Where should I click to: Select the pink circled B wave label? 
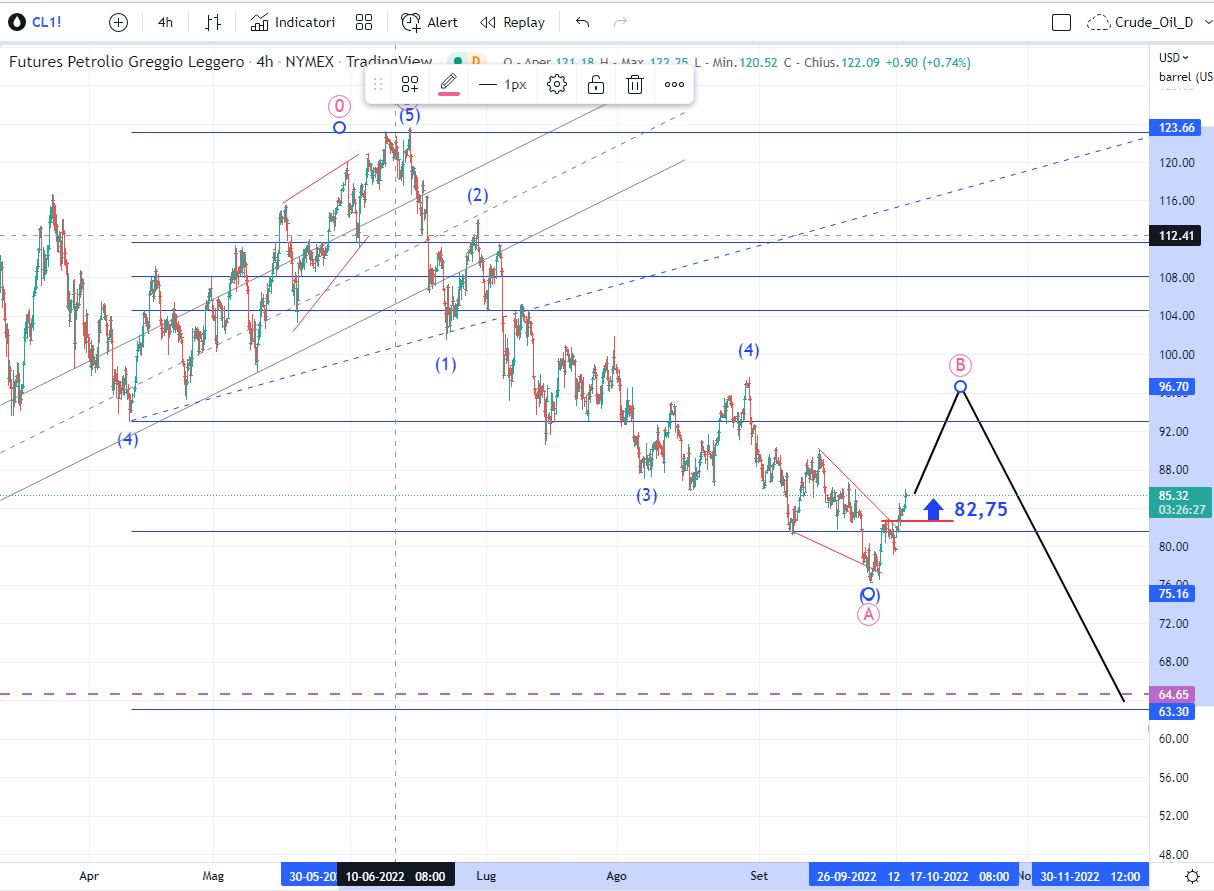tap(960, 365)
